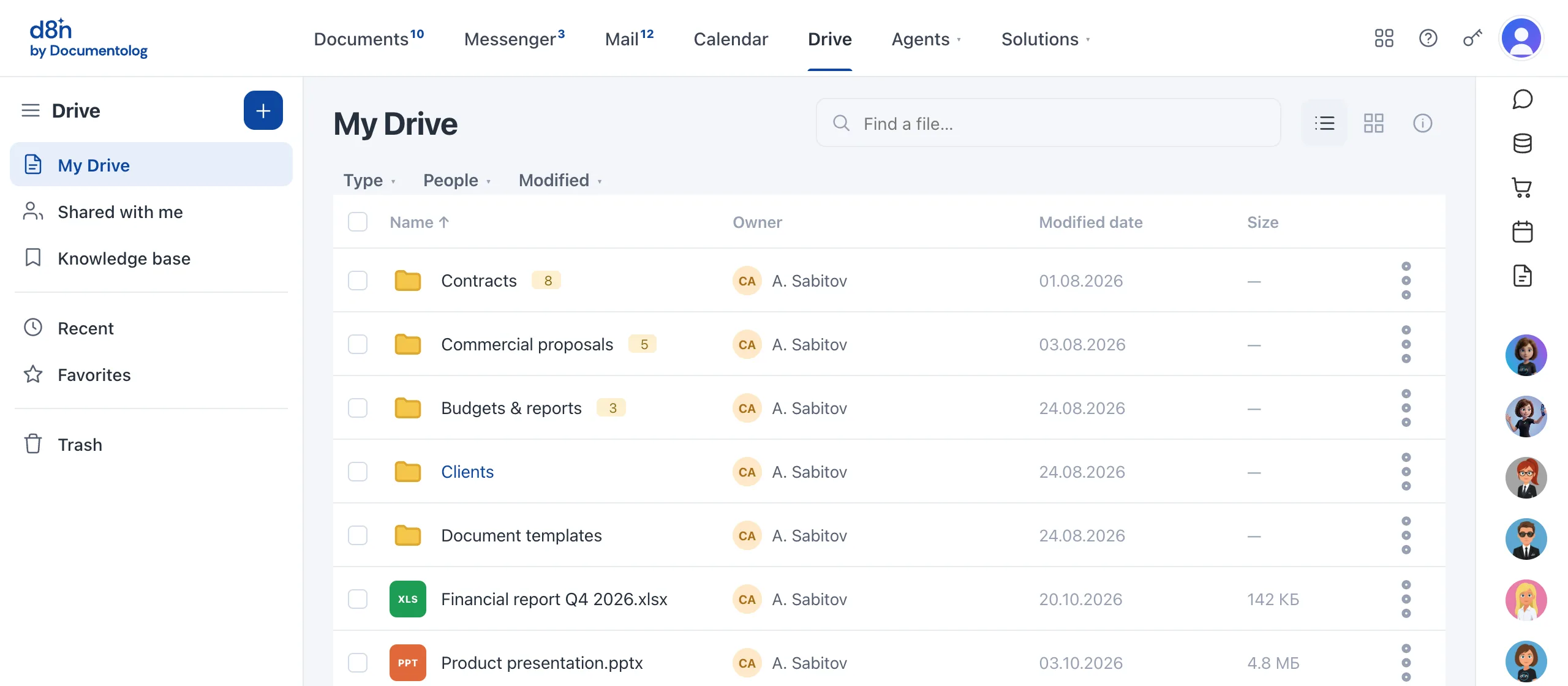Go to the Documents tab
The width and height of the screenshot is (1568, 686).
coord(369,39)
